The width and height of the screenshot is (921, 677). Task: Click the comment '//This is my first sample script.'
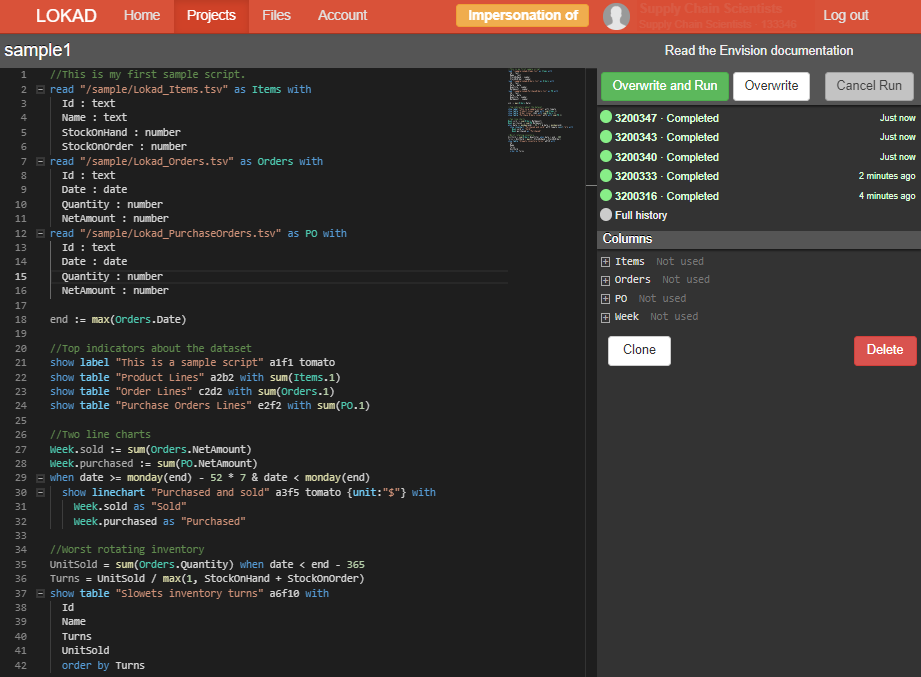click(147, 75)
